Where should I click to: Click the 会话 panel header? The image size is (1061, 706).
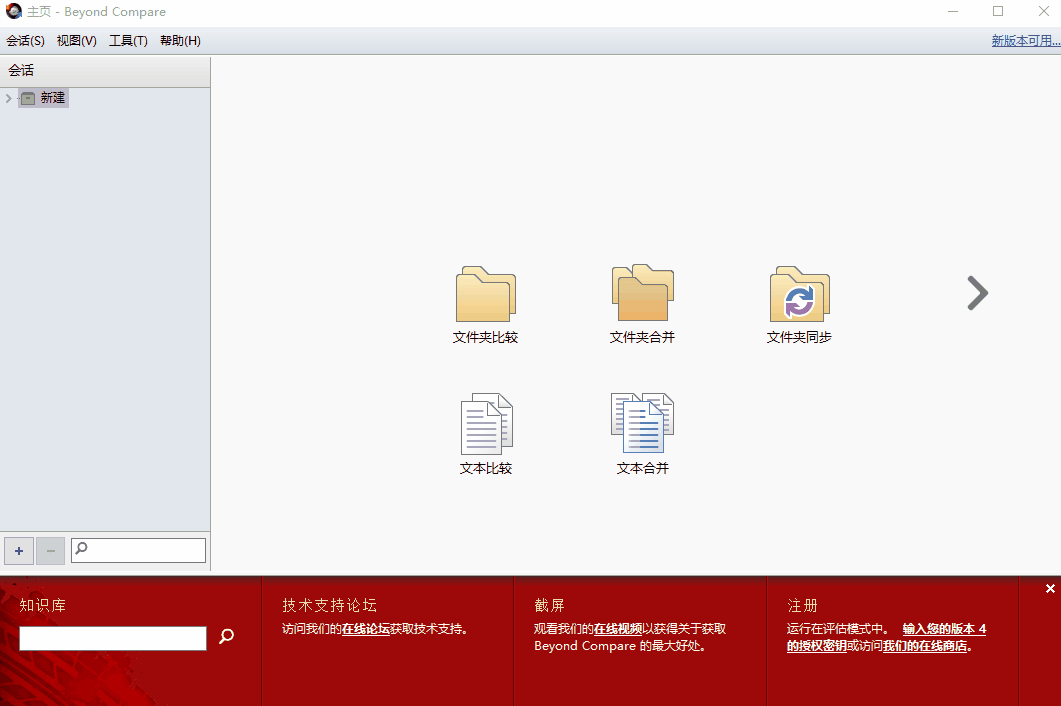tap(105, 70)
